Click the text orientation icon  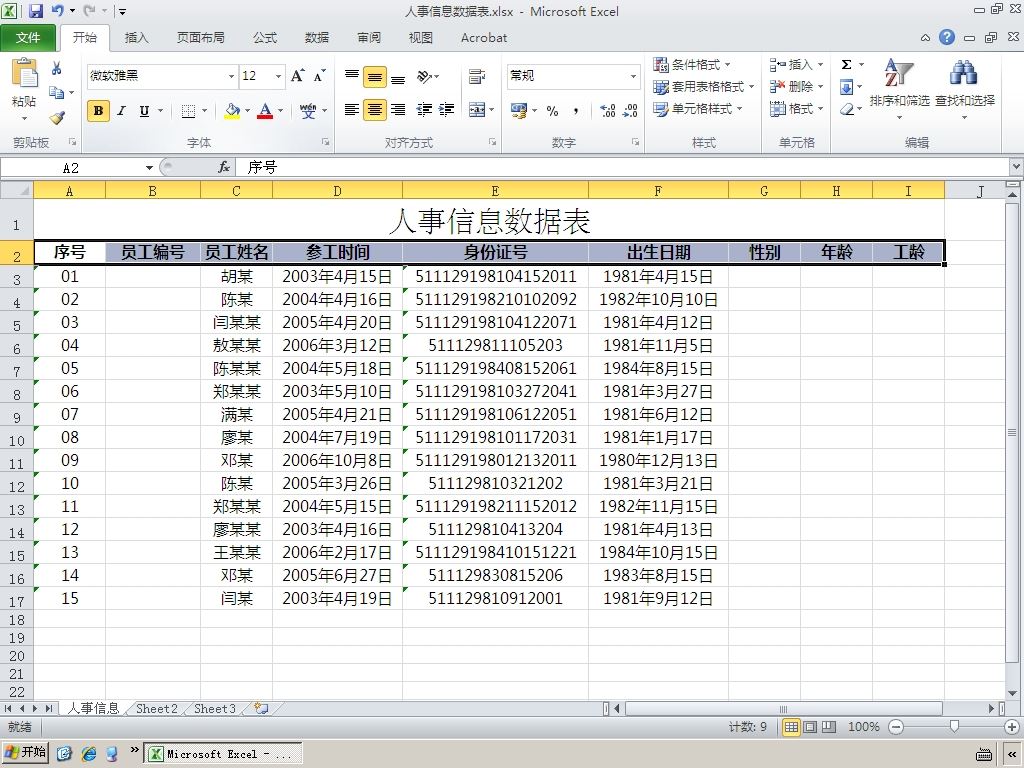(x=425, y=76)
